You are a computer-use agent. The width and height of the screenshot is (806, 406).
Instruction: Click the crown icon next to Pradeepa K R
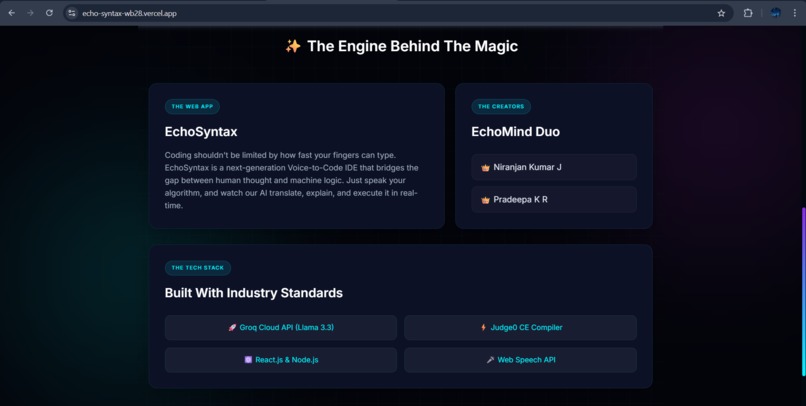pos(485,200)
